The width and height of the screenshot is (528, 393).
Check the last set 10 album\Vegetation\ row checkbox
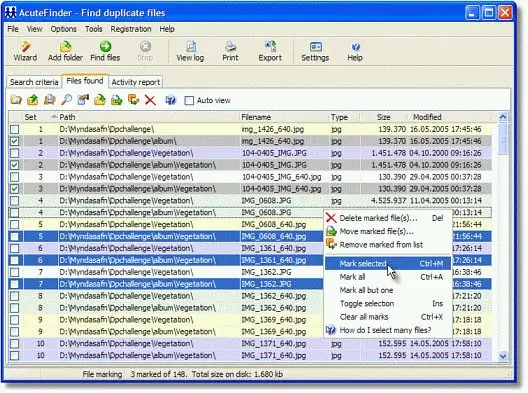point(14,356)
